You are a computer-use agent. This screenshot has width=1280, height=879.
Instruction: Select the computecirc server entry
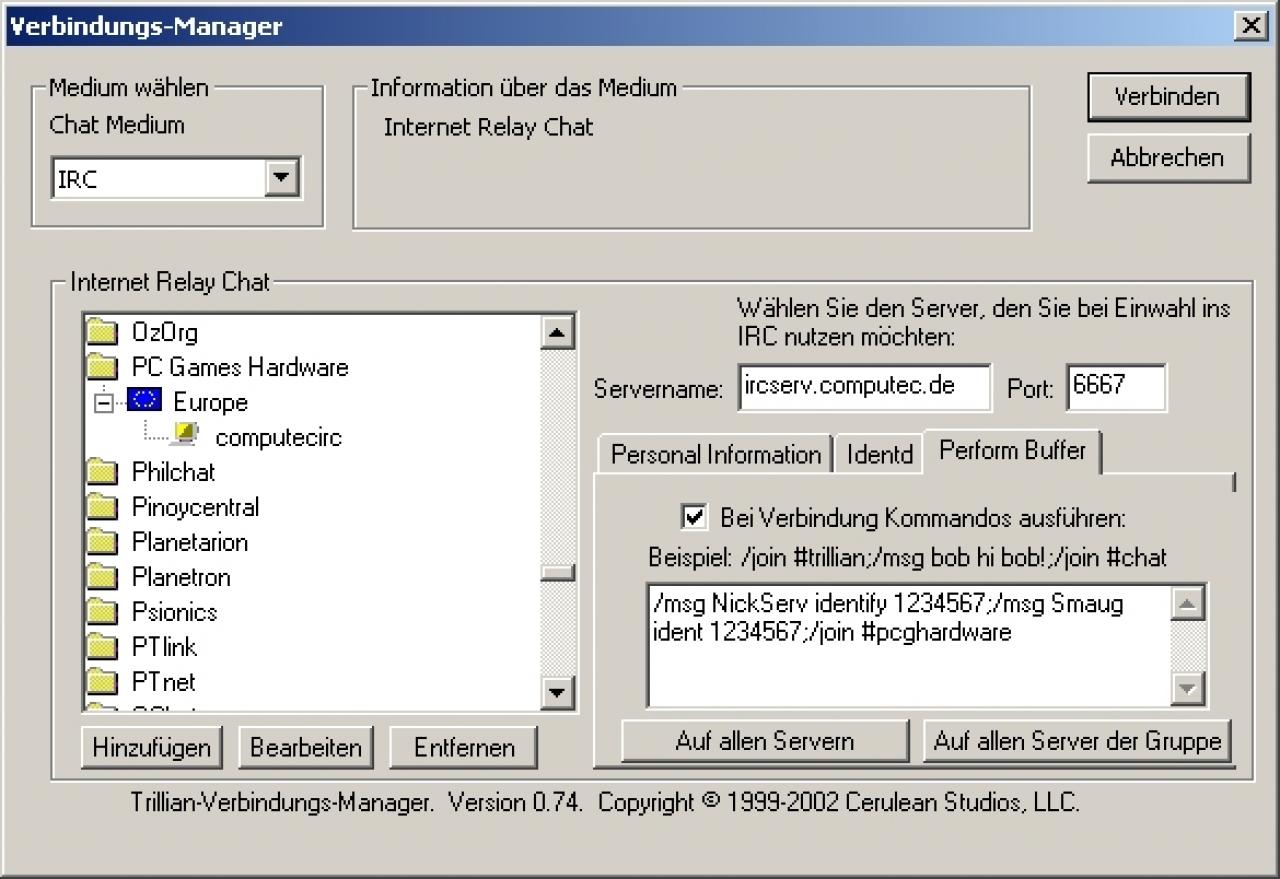(x=278, y=437)
